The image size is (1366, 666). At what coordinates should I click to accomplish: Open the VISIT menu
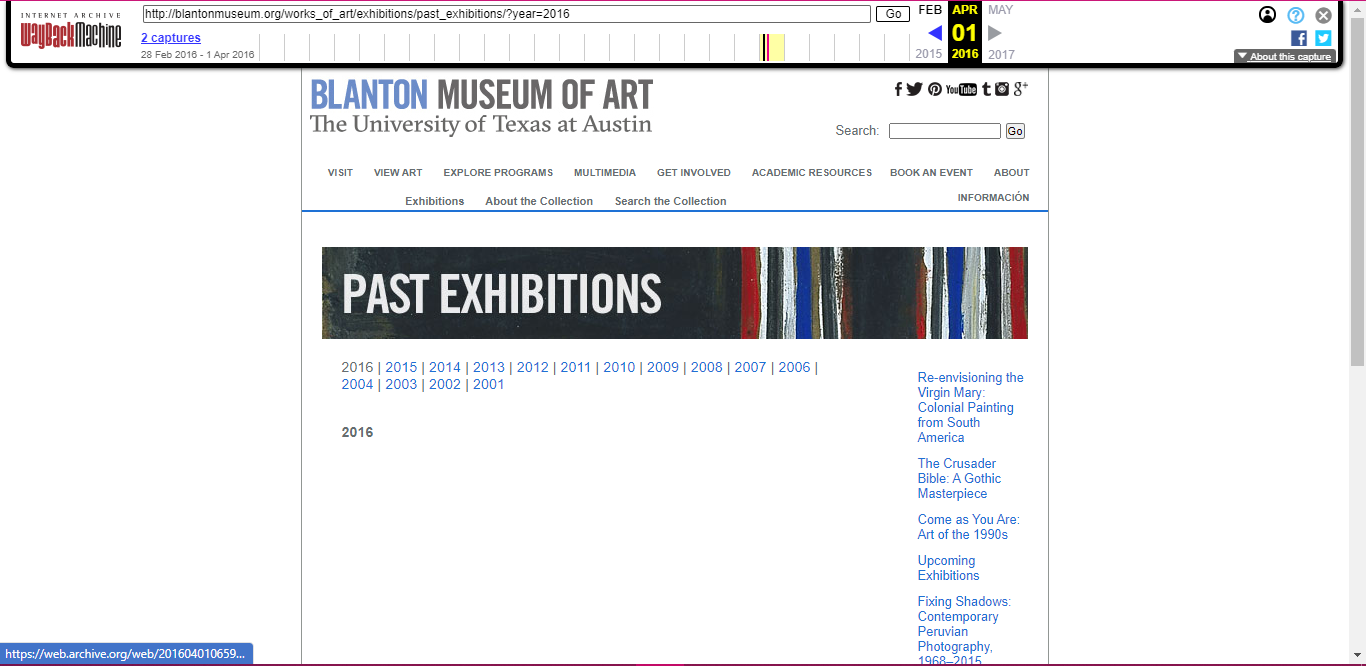tap(340, 173)
